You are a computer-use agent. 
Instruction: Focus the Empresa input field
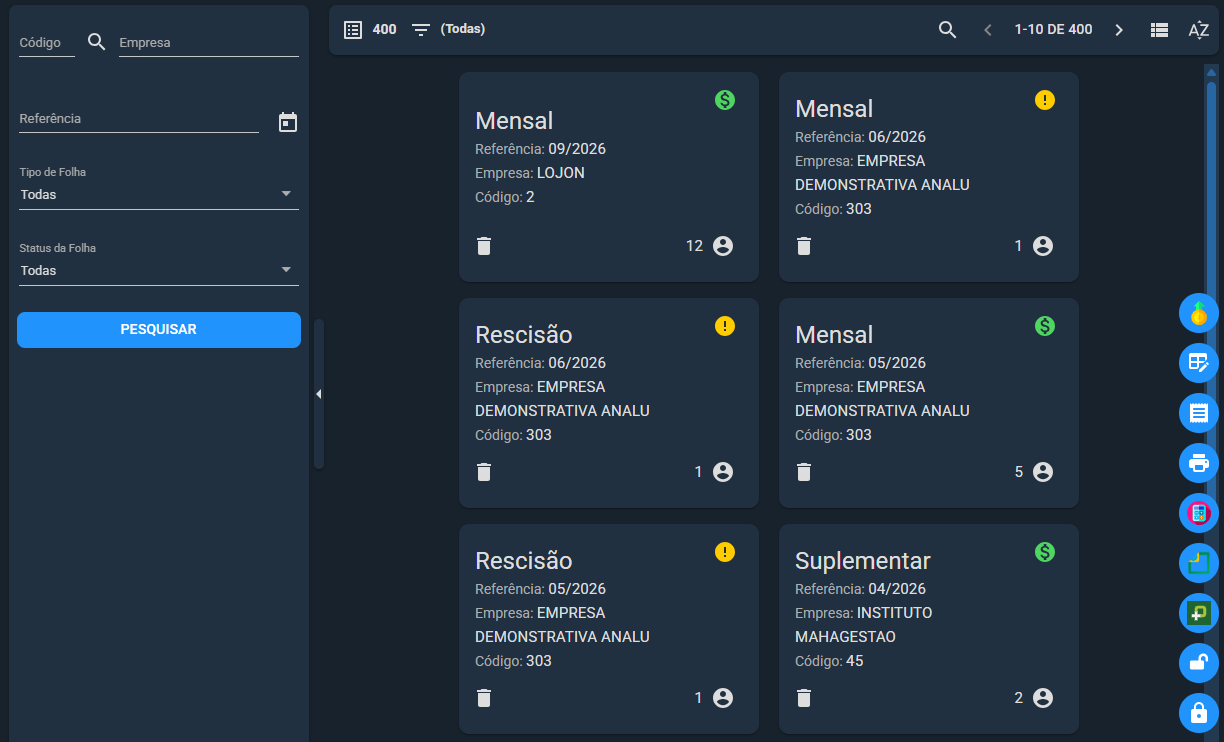209,43
